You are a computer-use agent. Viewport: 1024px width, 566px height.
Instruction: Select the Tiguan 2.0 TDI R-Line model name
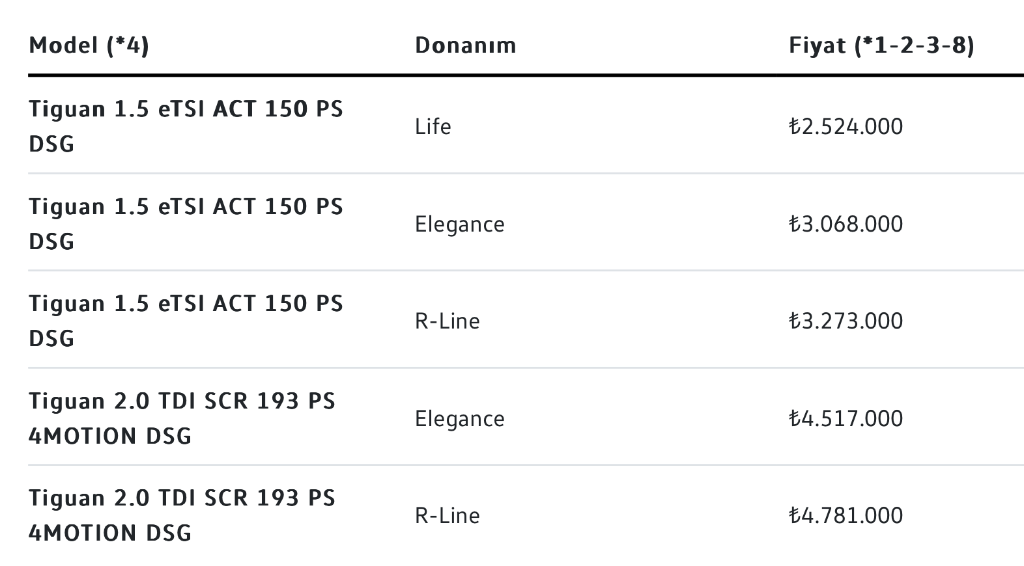click(182, 516)
